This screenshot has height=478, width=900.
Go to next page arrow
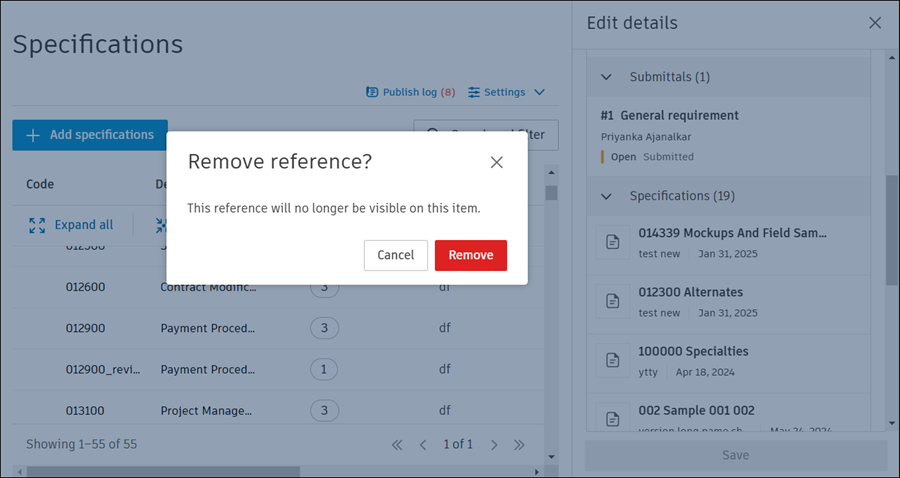coord(494,444)
